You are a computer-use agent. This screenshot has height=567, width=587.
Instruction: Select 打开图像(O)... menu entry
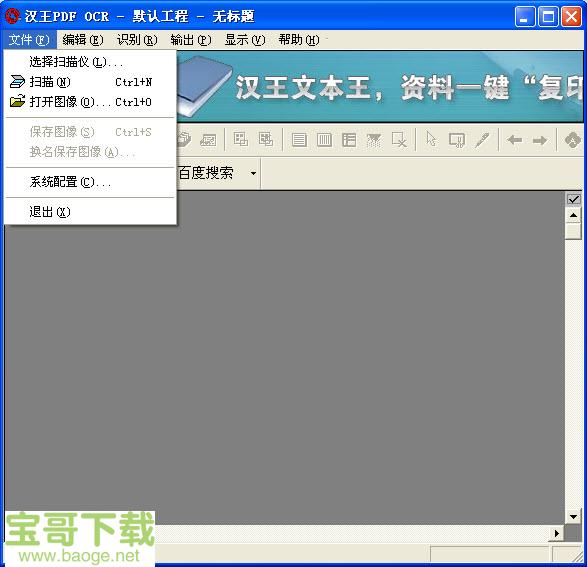(90, 102)
